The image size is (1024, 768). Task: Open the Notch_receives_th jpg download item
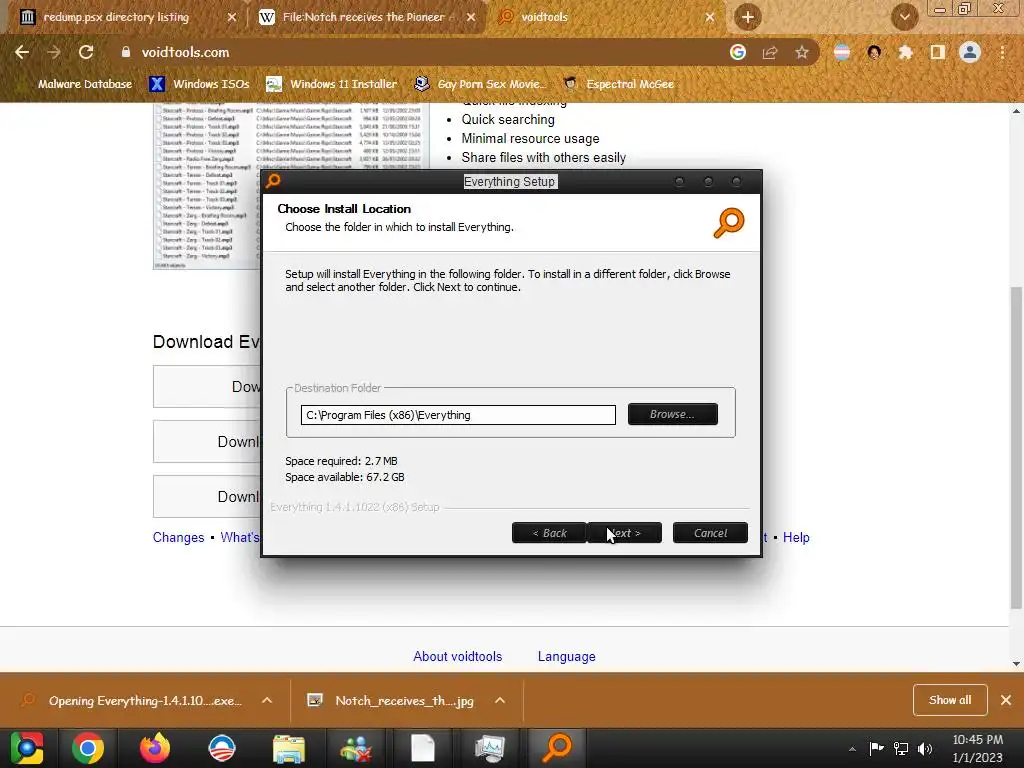click(x=392, y=701)
